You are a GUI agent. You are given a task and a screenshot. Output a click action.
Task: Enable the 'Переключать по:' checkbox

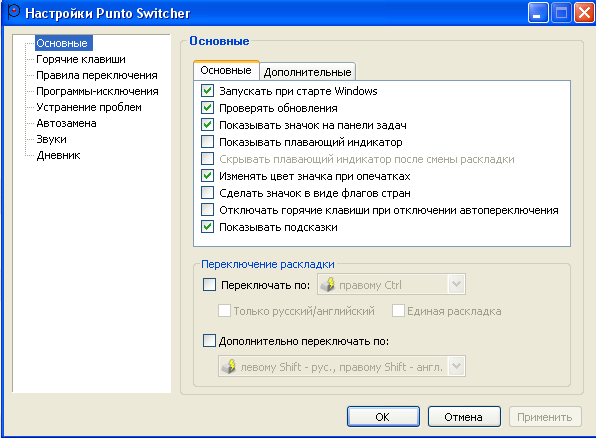click(x=209, y=285)
